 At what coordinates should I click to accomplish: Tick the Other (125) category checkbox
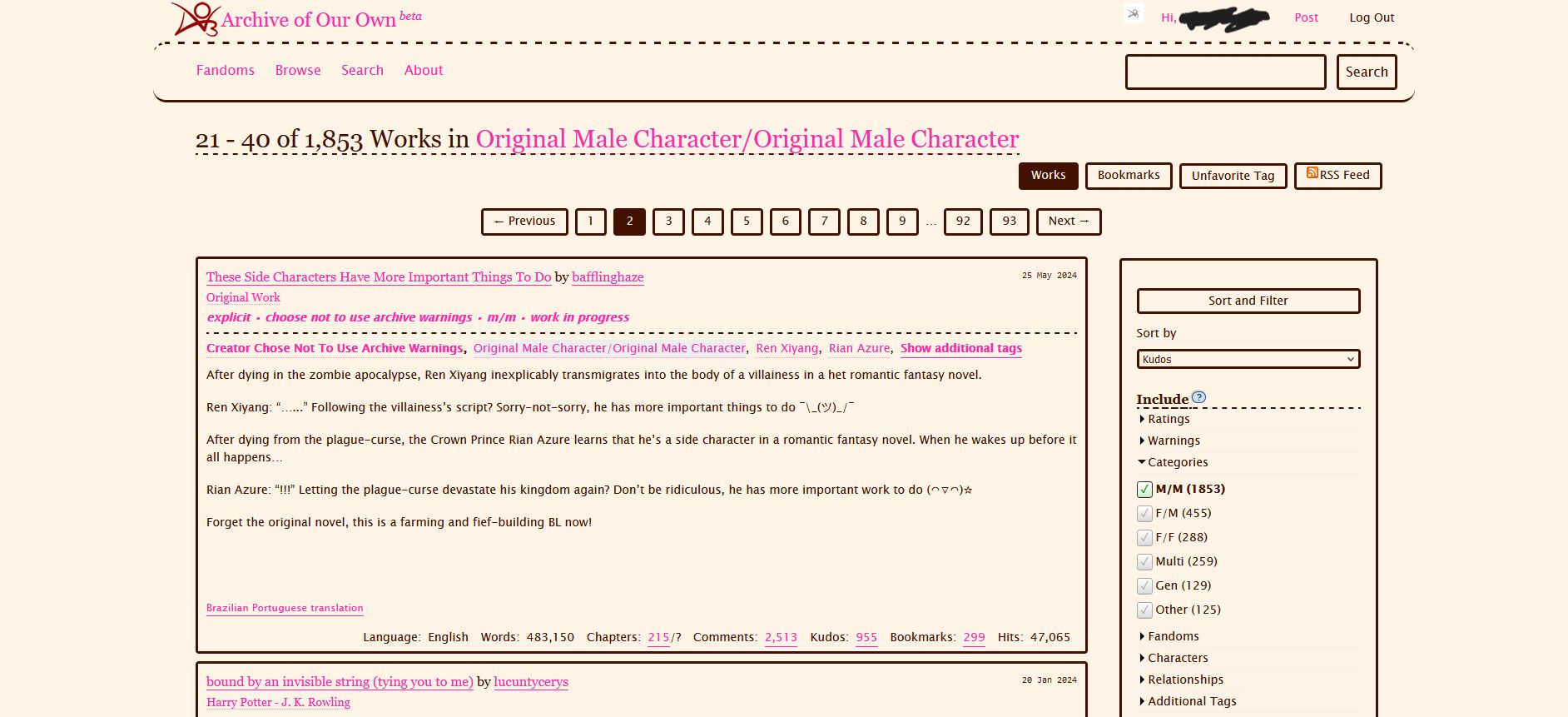pyautogui.click(x=1145, y=610)
